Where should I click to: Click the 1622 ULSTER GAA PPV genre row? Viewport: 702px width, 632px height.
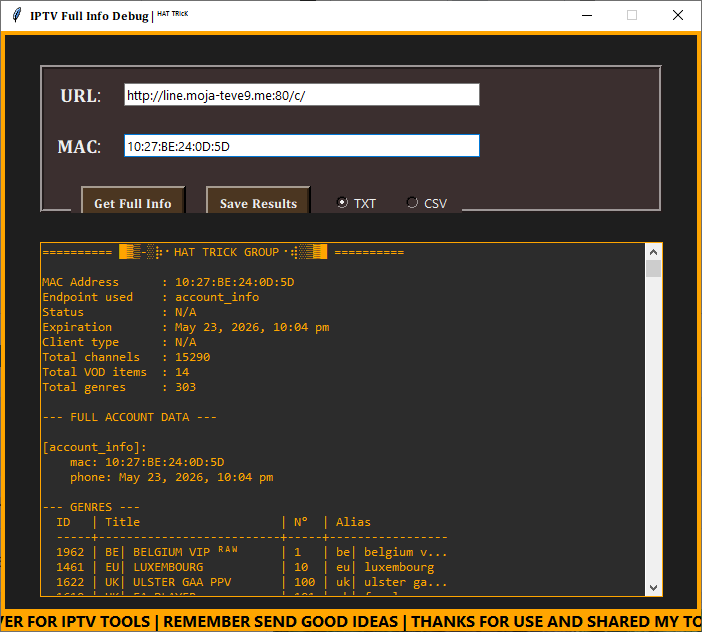(252, 582)
